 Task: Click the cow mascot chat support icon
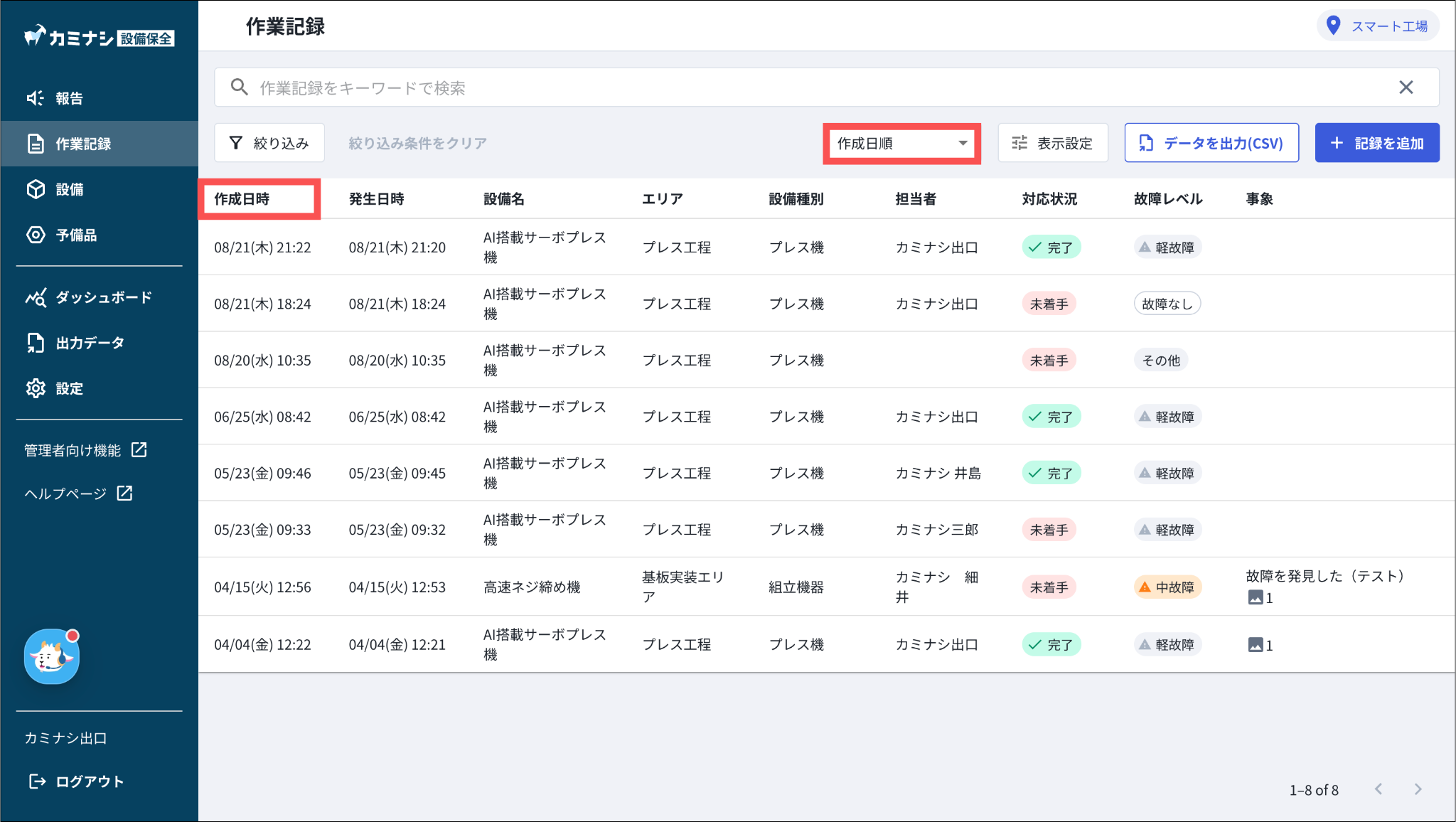pos(52,656)
